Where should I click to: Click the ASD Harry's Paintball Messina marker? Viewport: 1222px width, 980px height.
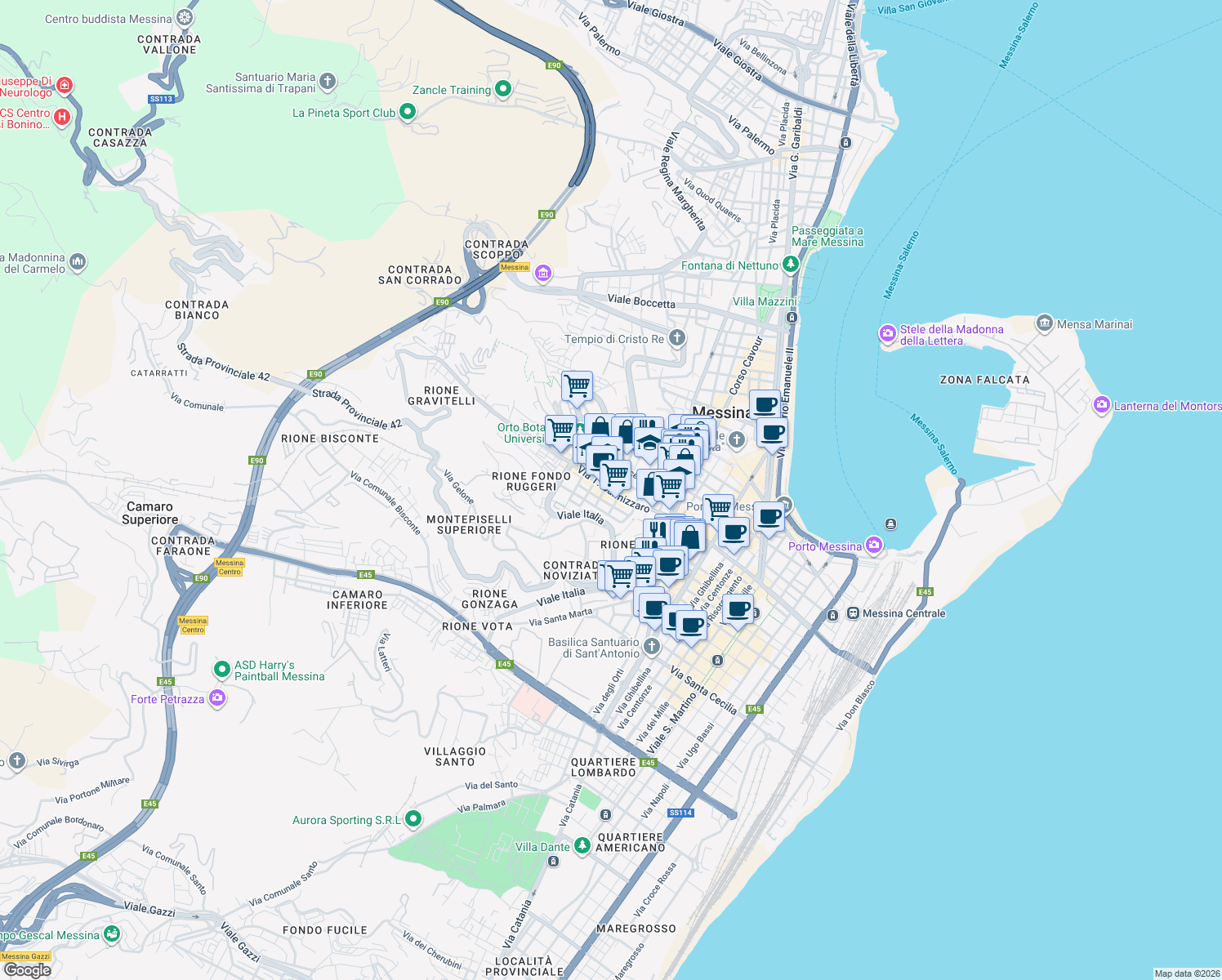221,670
